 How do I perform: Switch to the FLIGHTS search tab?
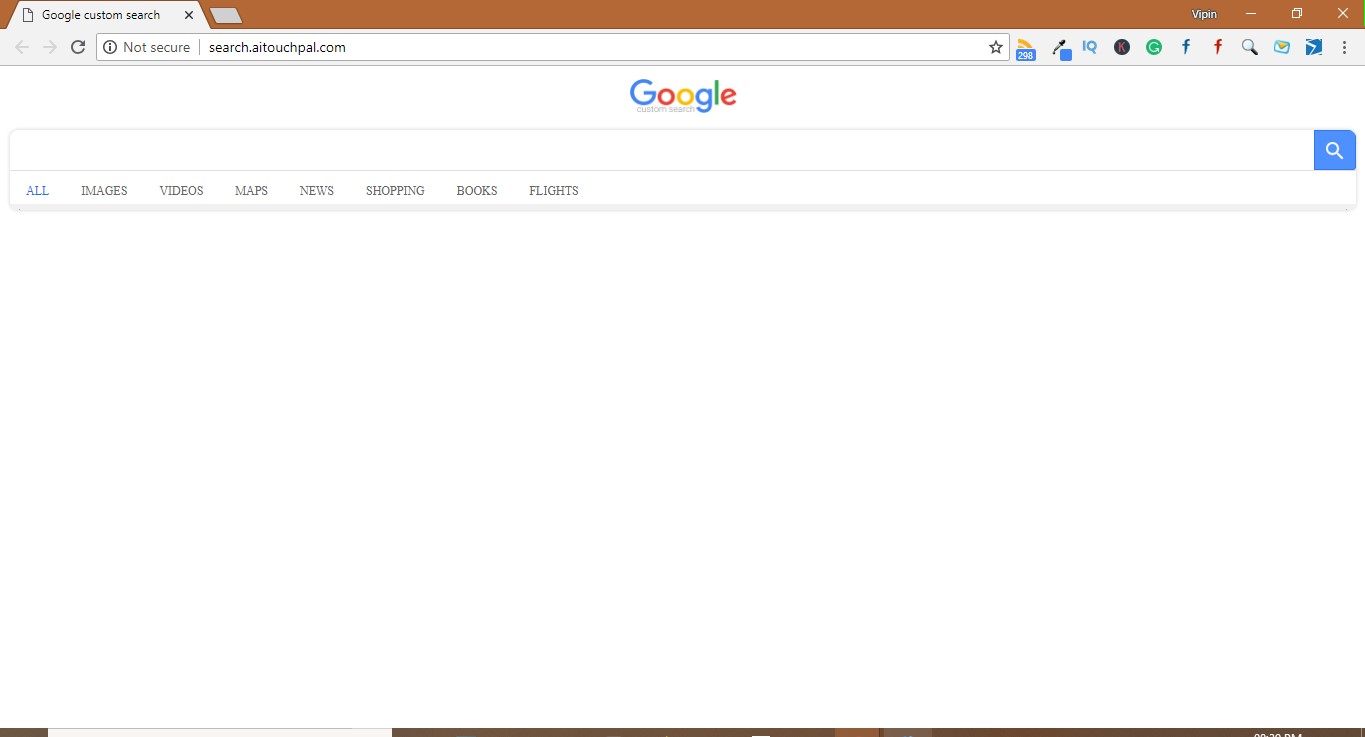click(553, 190)
